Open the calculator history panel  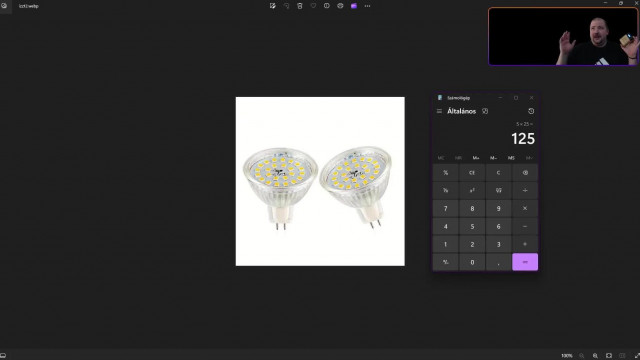(x=531, y=111)
